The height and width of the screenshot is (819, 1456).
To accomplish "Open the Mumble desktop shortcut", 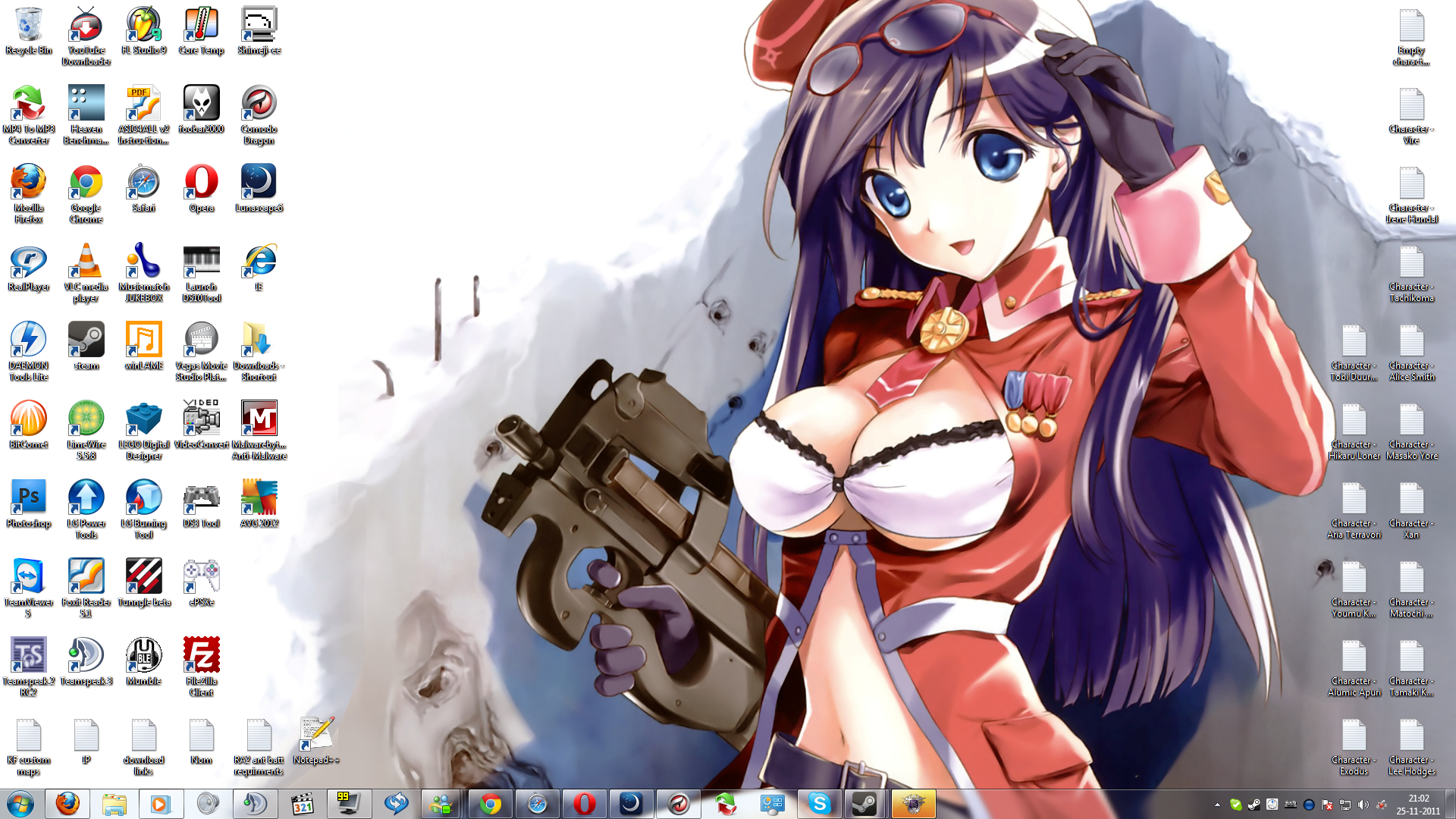I will point(144,662).
